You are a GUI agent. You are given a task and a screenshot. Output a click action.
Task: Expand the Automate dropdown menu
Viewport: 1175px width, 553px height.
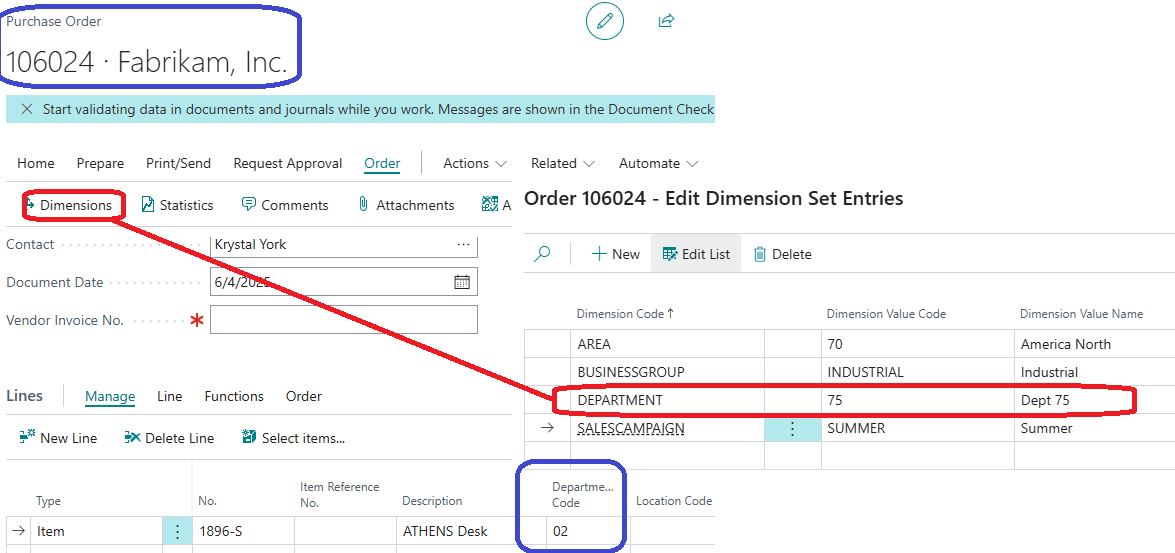pos(659,163)
